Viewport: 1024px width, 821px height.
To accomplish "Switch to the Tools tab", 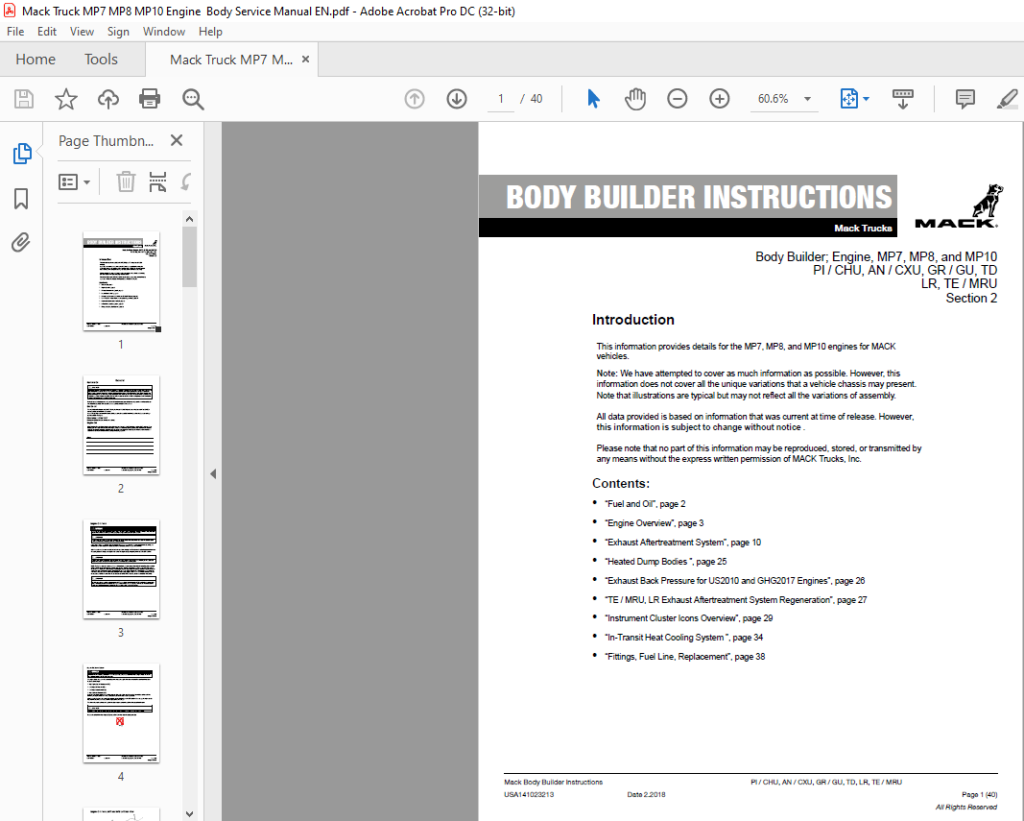I will [x=101, y=59].
